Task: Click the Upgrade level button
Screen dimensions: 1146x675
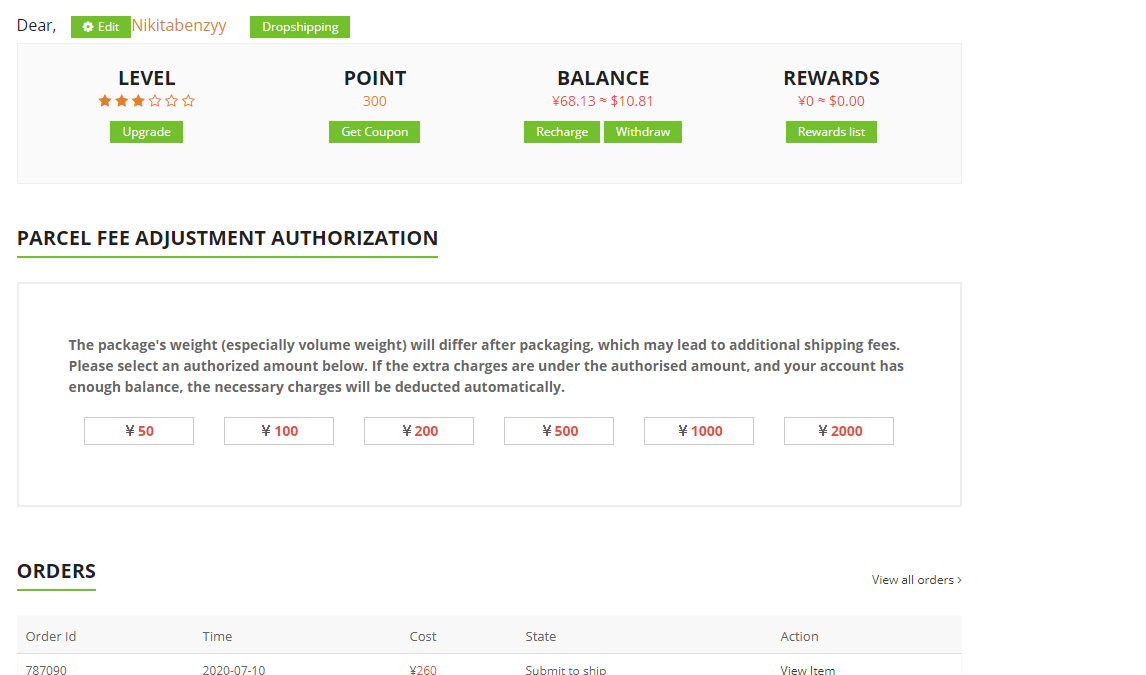Action: click(x=146, y=132)
